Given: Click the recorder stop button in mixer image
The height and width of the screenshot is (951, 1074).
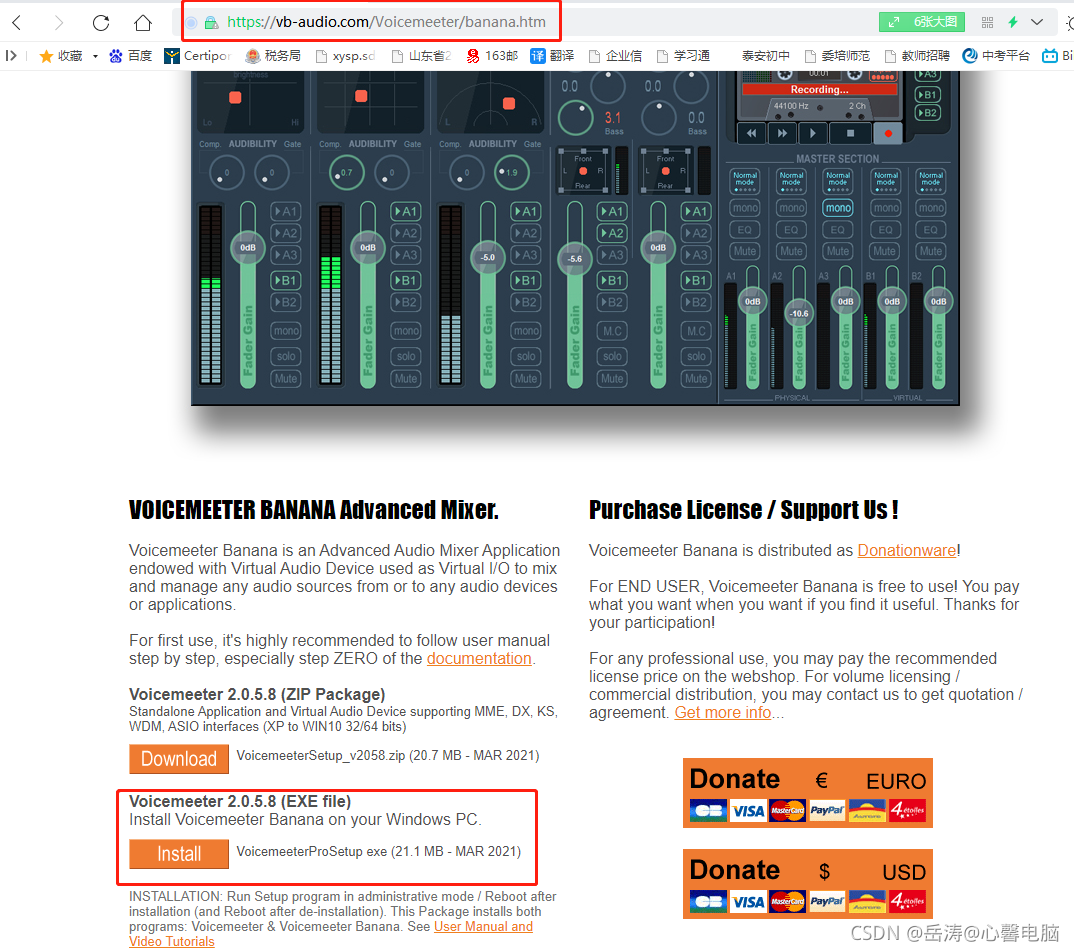Looking at the screenshot, I should pyautogui.click(x=850, y=133).
